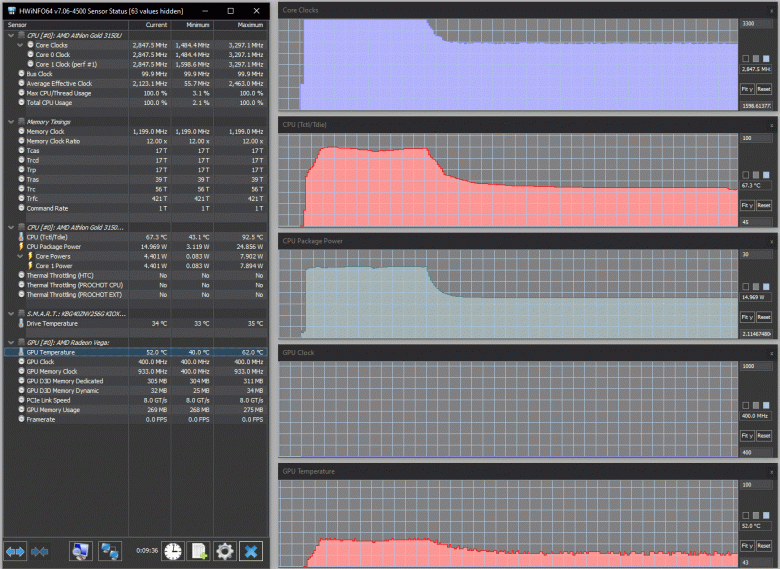This screenshot has height=569, width=780.
Task: Open sensor settings via the gear icon
Action: [225, 551]
